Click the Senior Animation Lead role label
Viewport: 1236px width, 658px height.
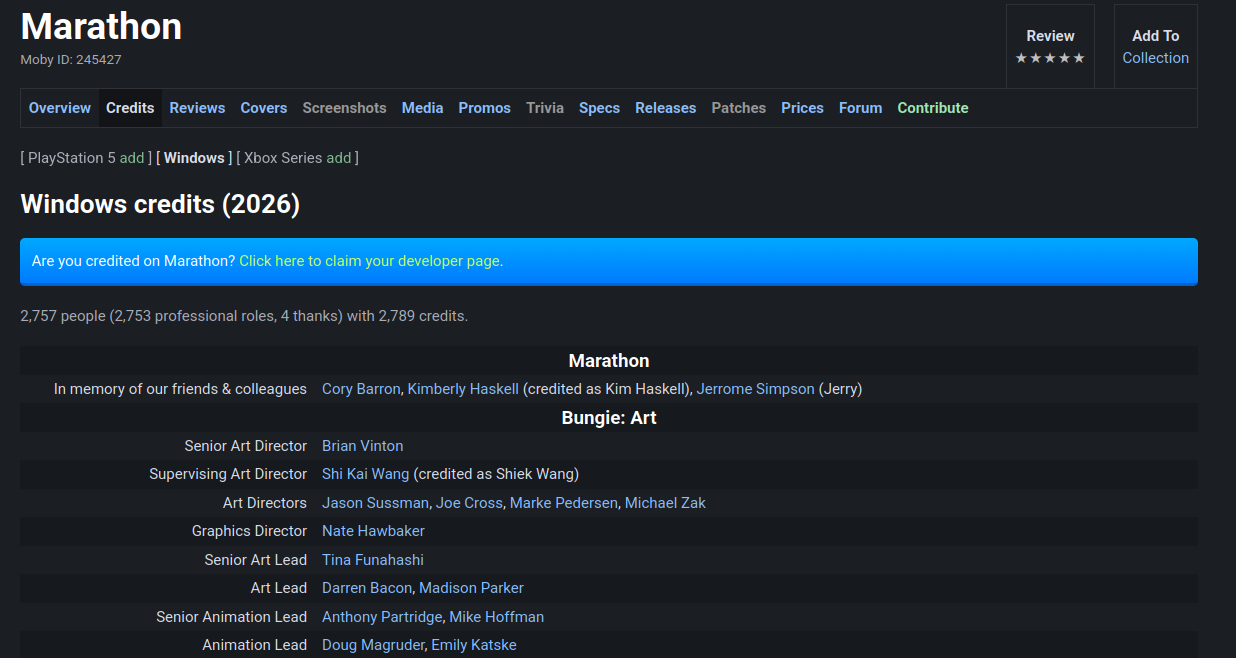232,617
